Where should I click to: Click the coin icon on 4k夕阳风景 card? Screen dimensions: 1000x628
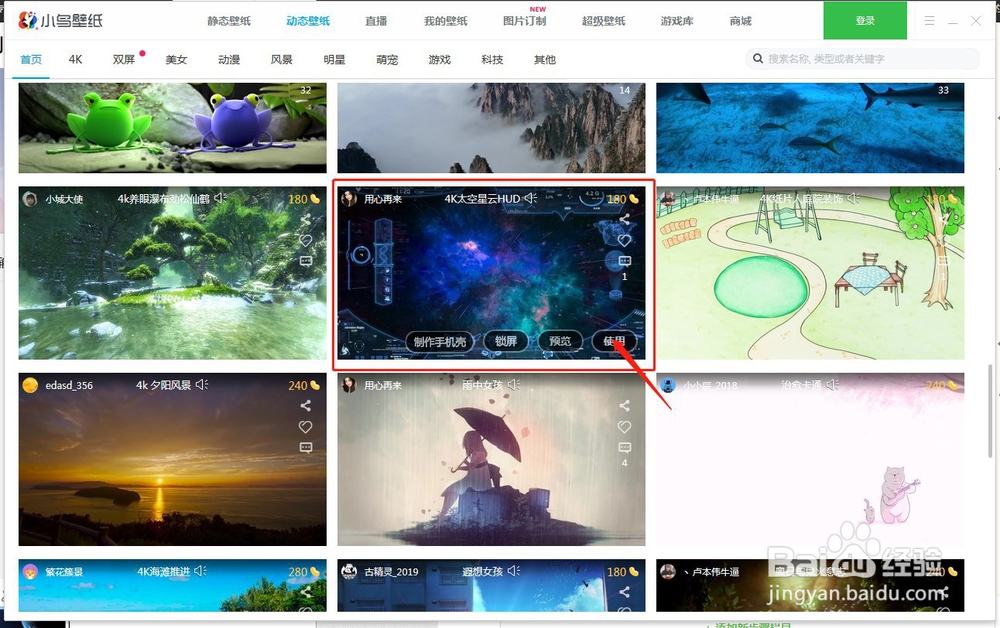(314, 385)
